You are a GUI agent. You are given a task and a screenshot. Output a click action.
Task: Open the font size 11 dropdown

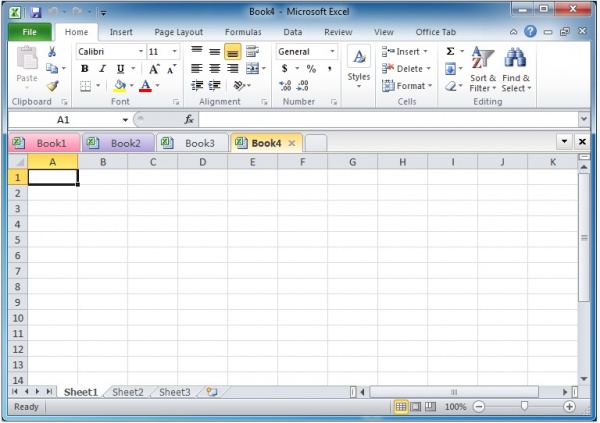coord(174,51)
